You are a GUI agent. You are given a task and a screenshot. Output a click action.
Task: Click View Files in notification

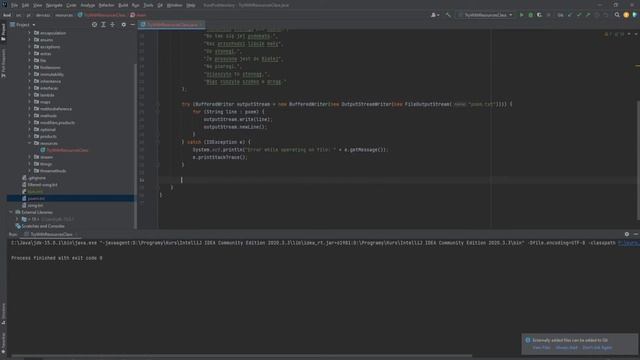pos(542,348)
